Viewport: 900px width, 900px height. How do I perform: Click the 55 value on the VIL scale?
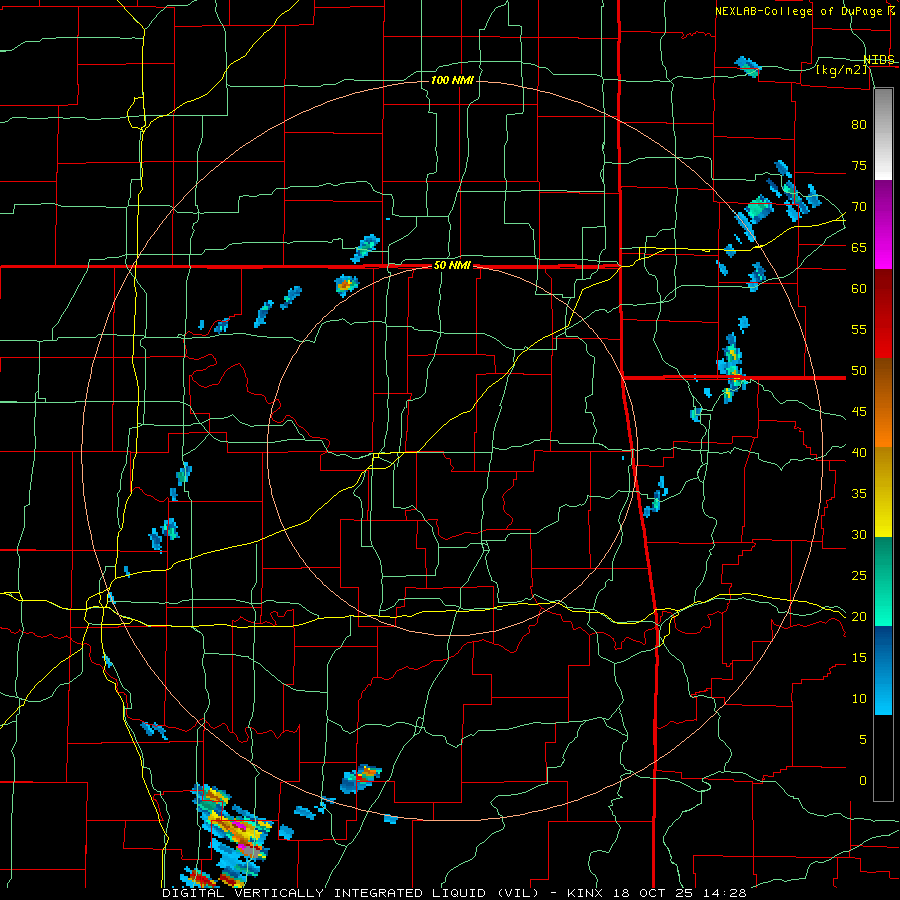[x=859, y=330]
